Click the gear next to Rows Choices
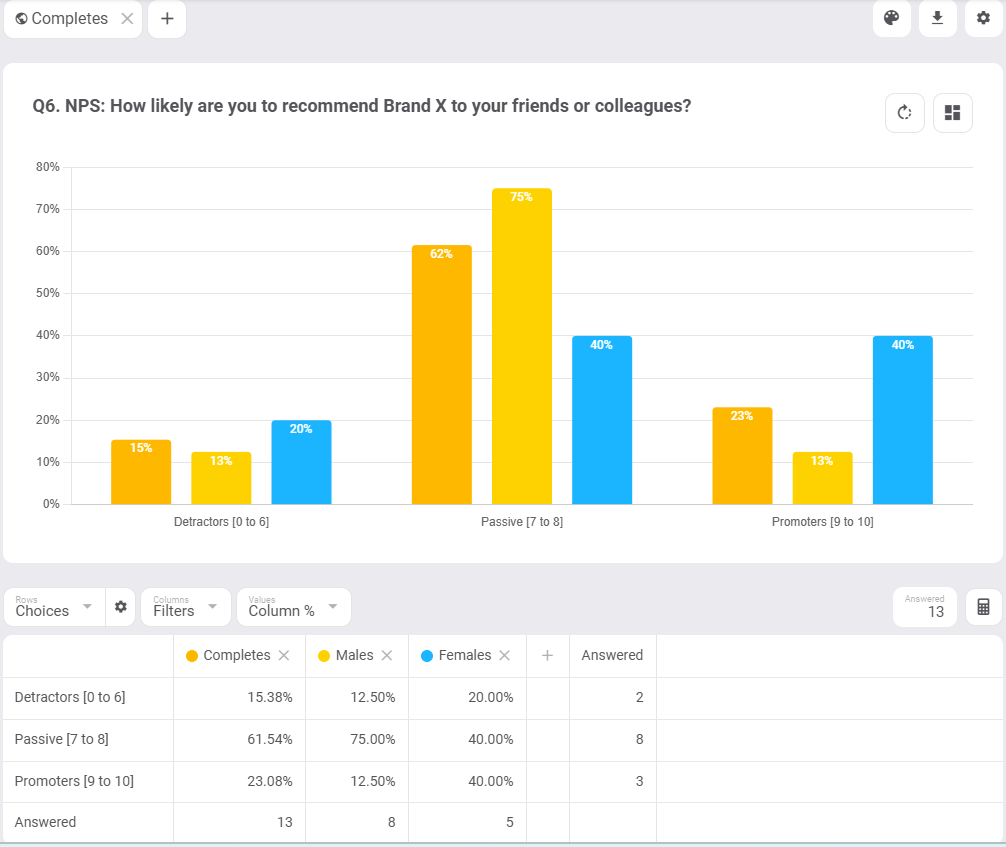The height and width of the screenshot is (847, 1006). pyautogui.click(x=121, y=606)
